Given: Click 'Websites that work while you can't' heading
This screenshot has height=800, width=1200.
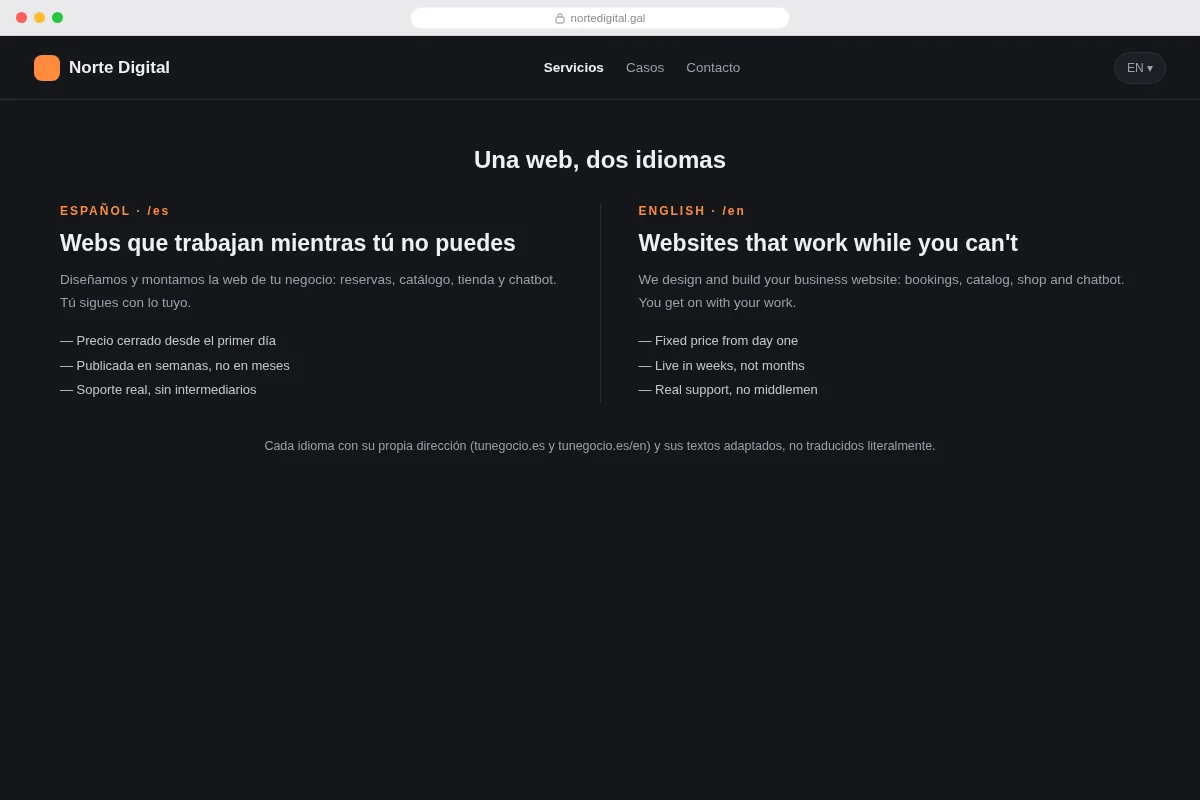Looking at the screenshot, I should 828,243.
